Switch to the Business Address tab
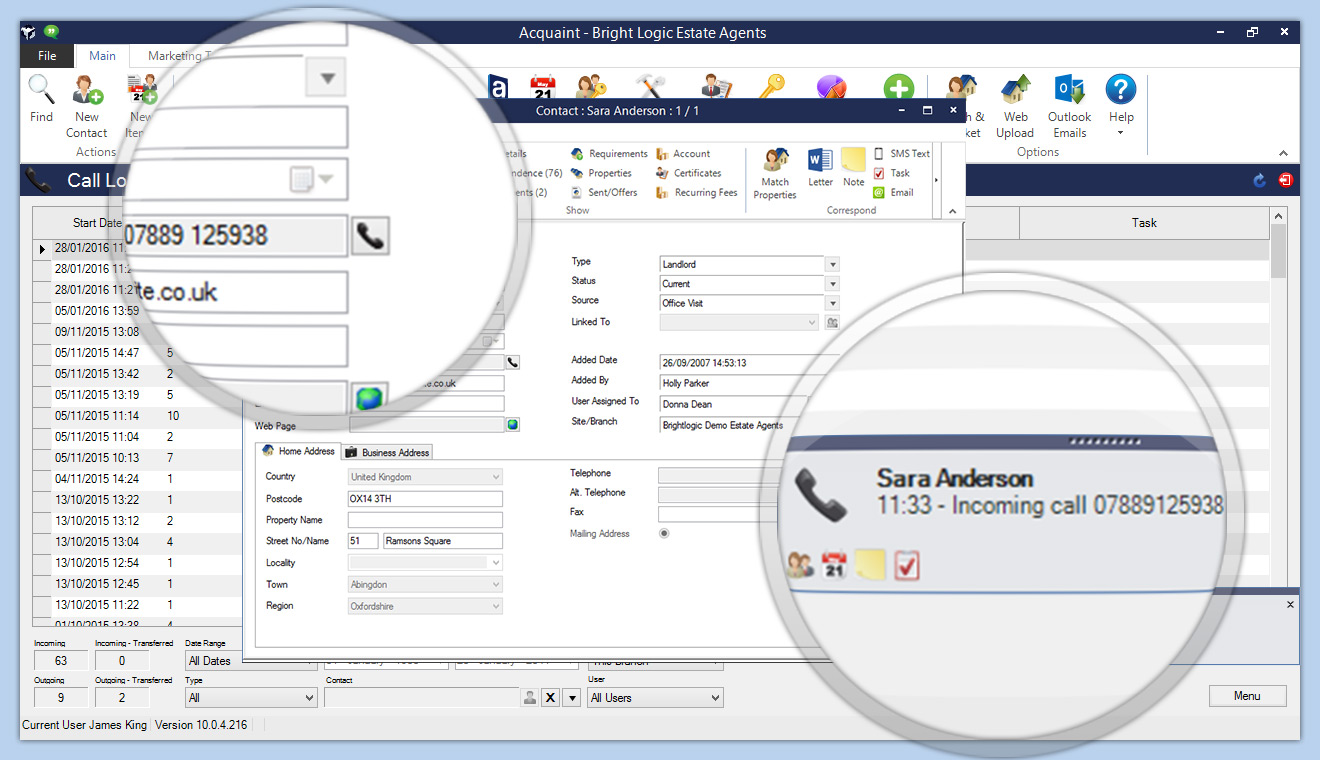The width and height of the screenshot is (1320, 760). [x=388, y=453]
